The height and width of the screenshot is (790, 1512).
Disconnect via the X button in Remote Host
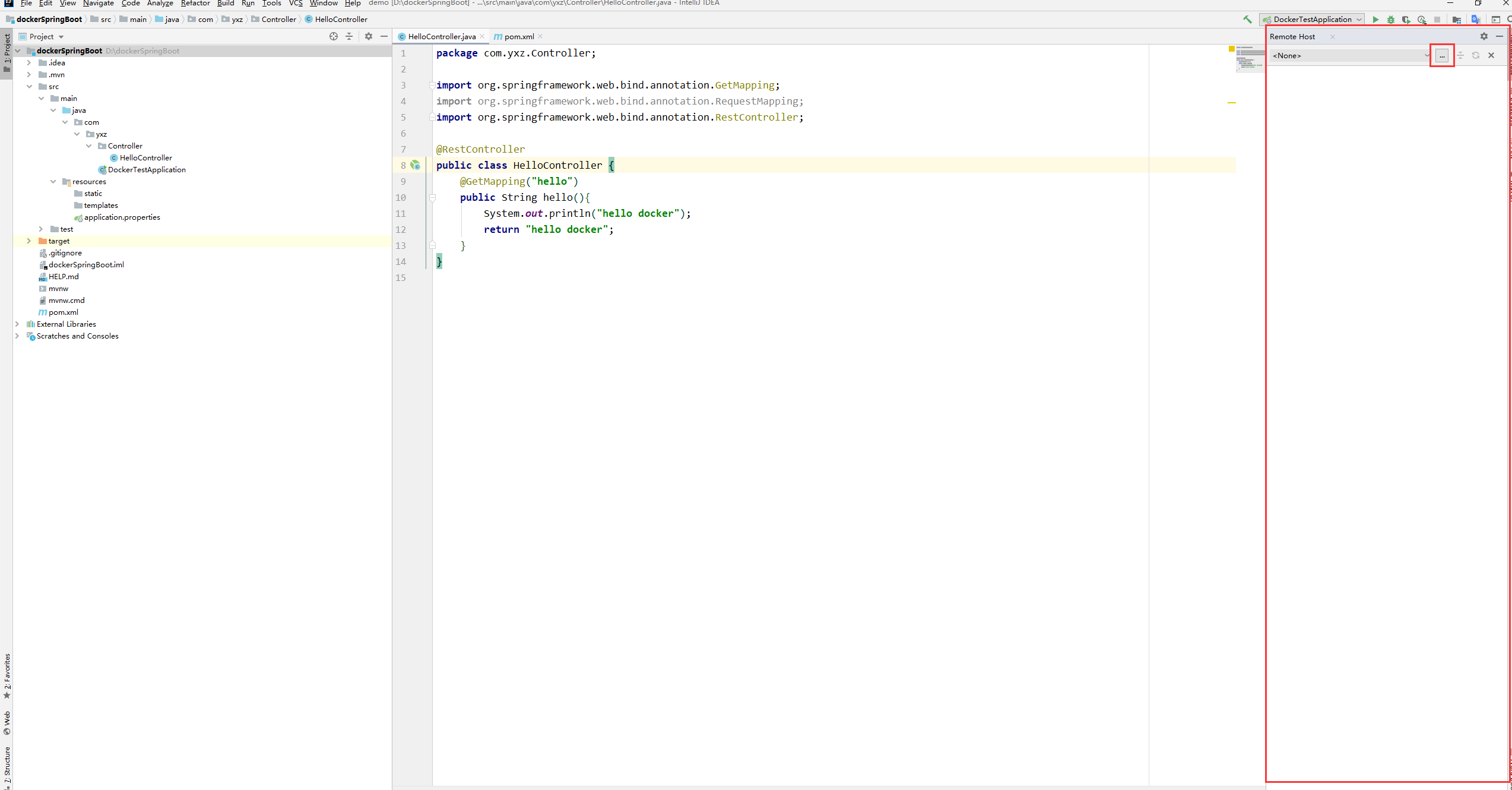tap(1491, 55)
